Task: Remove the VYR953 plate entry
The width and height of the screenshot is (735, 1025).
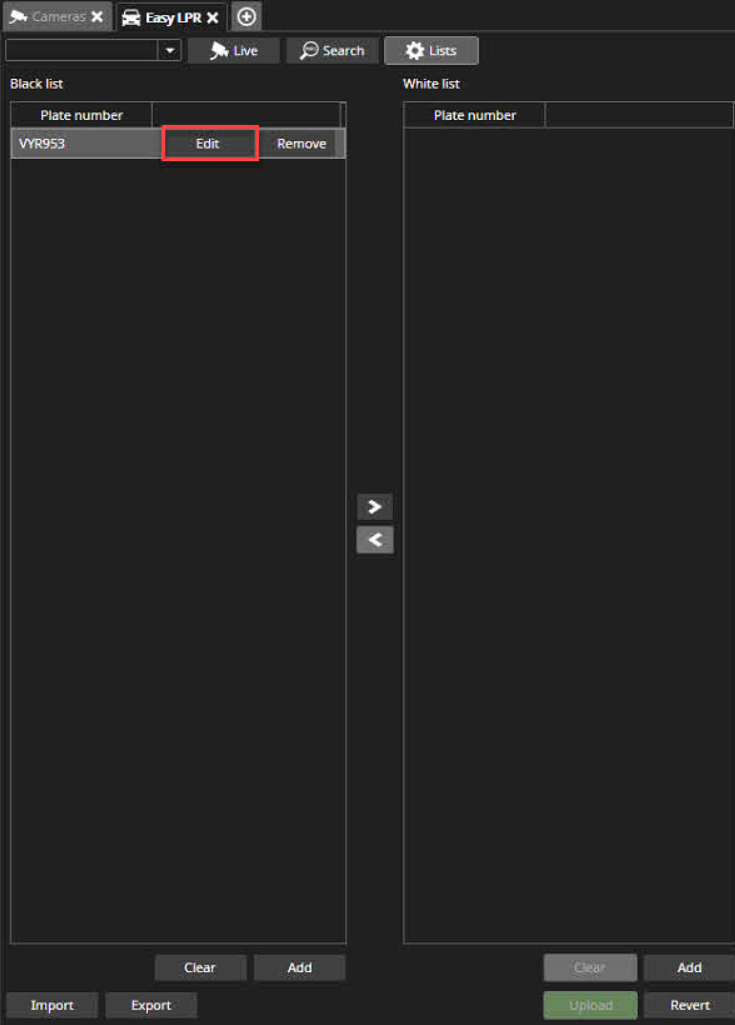Action: (301, 144)
